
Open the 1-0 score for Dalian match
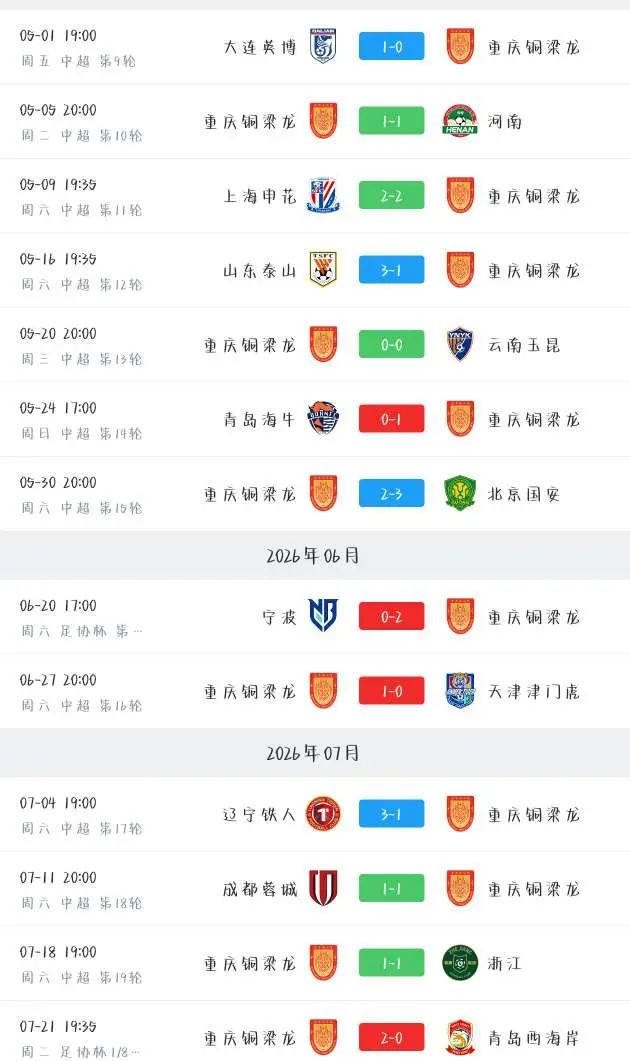392,46
